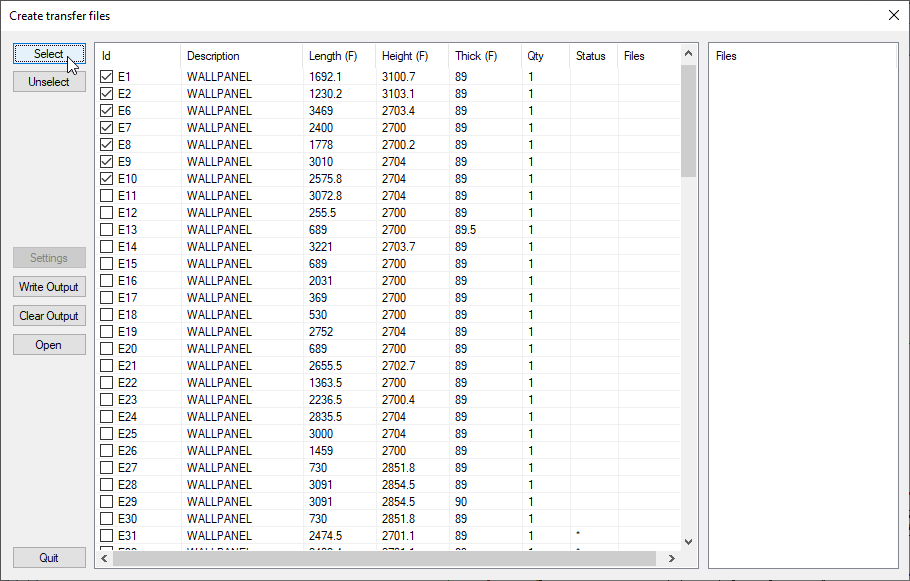Sort list by Status column header
Screen dimensions: 910x581
[x=591, y=56]
